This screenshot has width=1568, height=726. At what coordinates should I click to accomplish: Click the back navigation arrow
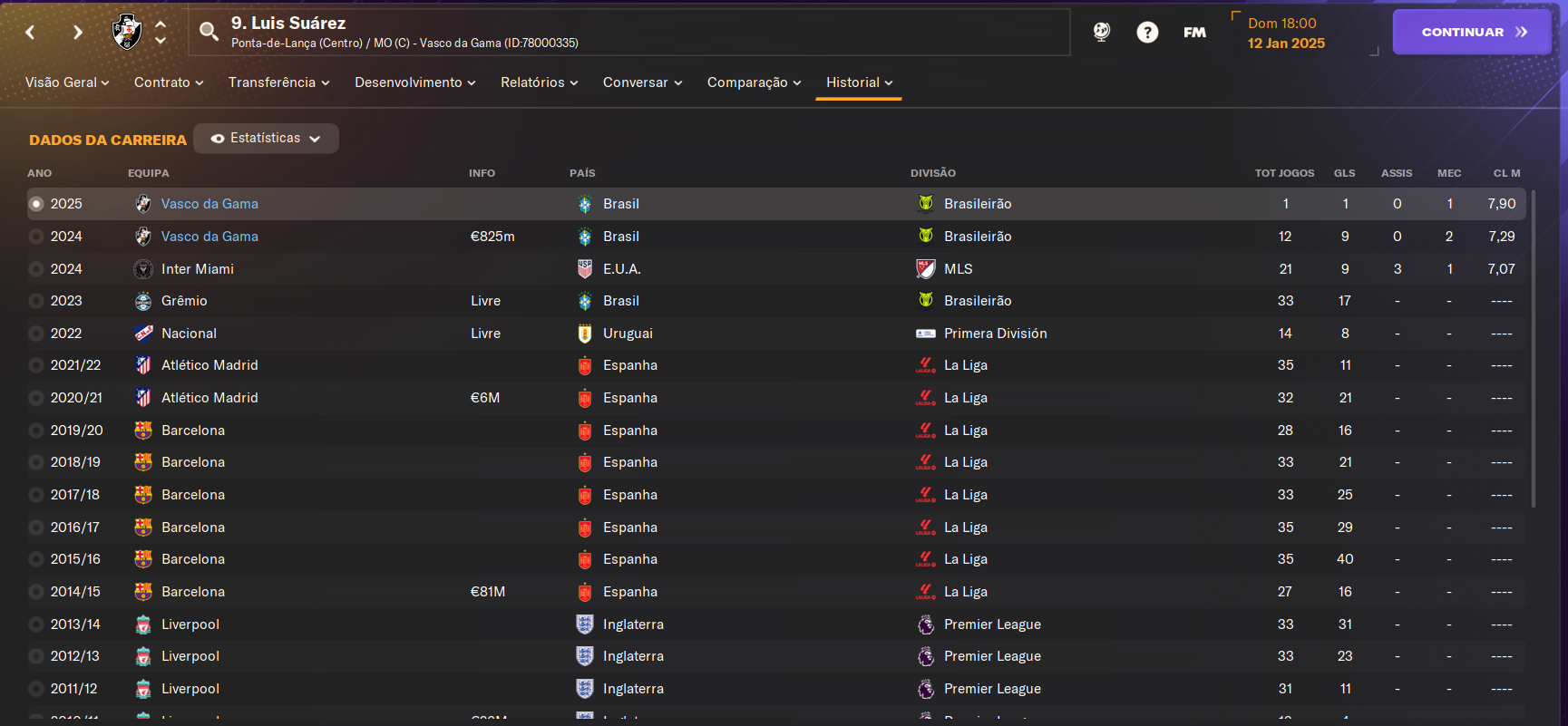[x=30, y=33]
